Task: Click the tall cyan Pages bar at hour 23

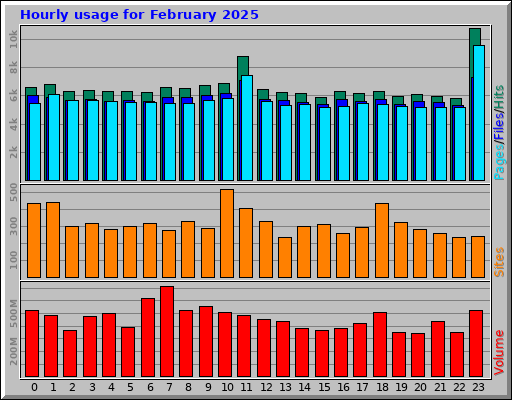Action: tap(479, 113)
